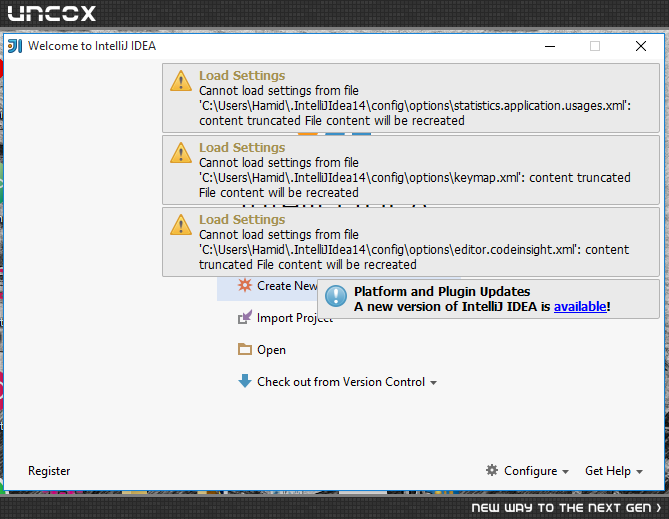Click the keymap.xml notification message

click(415, 178)
